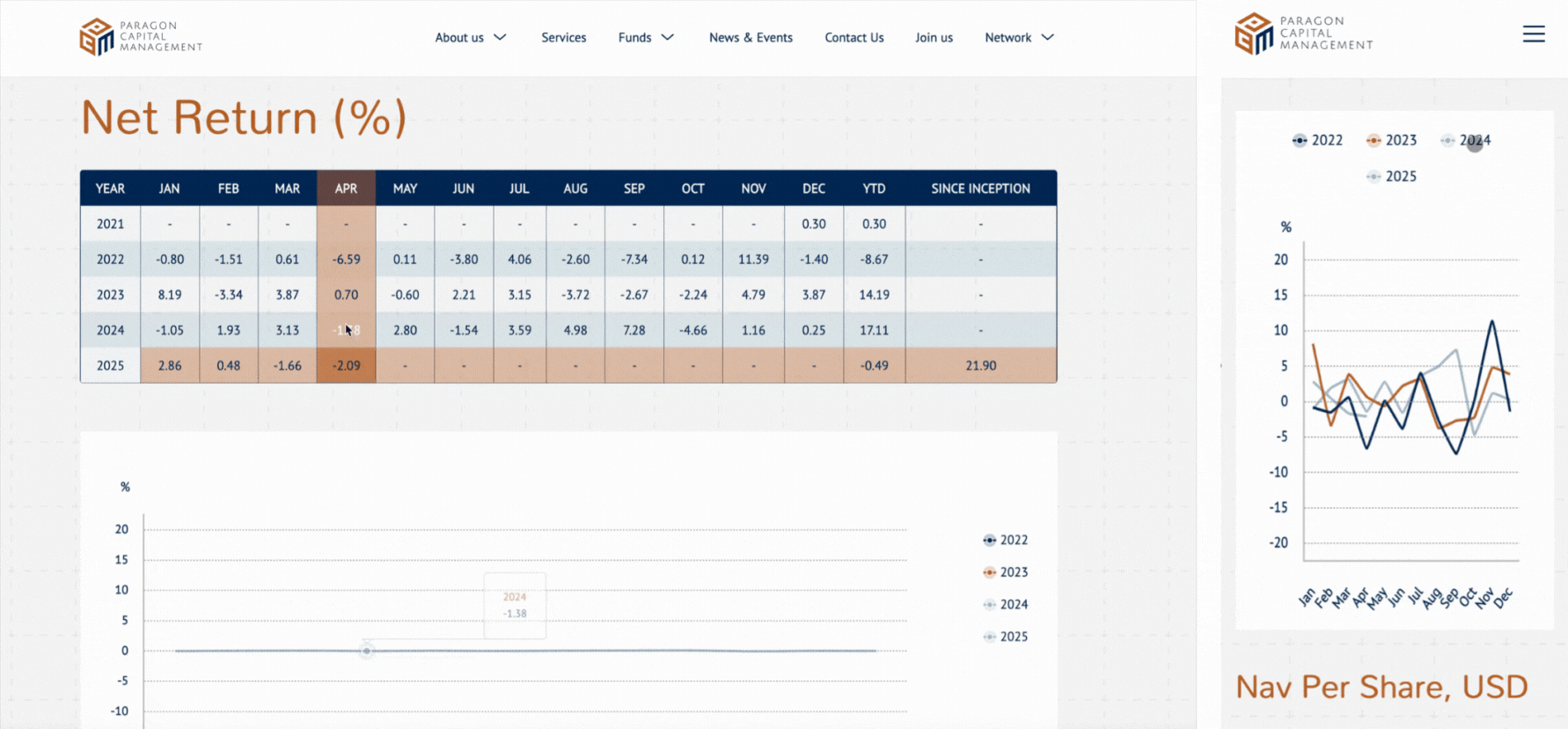This screenshot has width=1568, height=729.
Task: Click the 2023 legend marker in desktop chart
Action: [x=990, y=572]
